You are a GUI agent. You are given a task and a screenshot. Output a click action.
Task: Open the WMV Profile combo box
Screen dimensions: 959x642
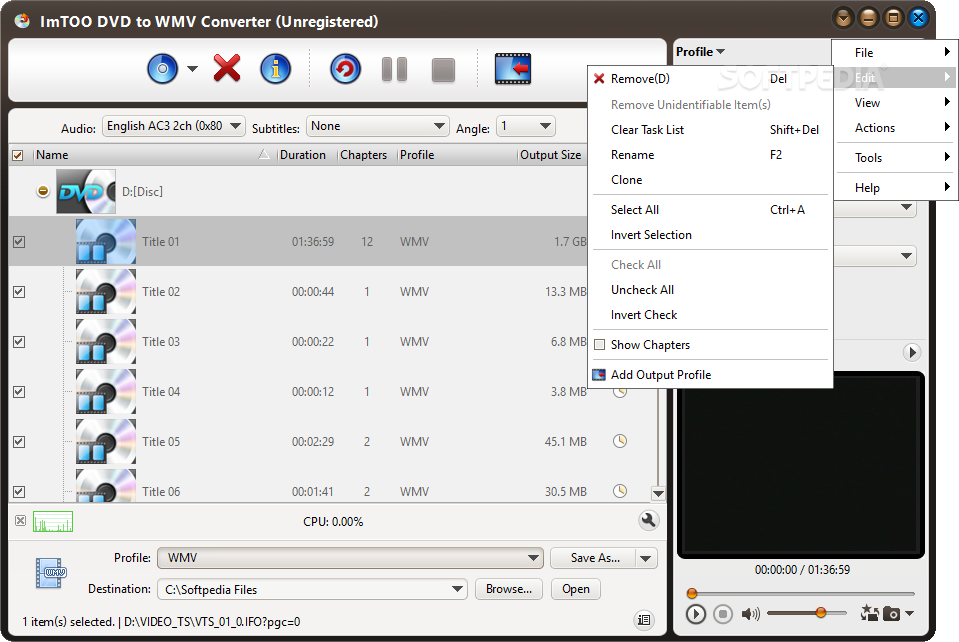350,558
